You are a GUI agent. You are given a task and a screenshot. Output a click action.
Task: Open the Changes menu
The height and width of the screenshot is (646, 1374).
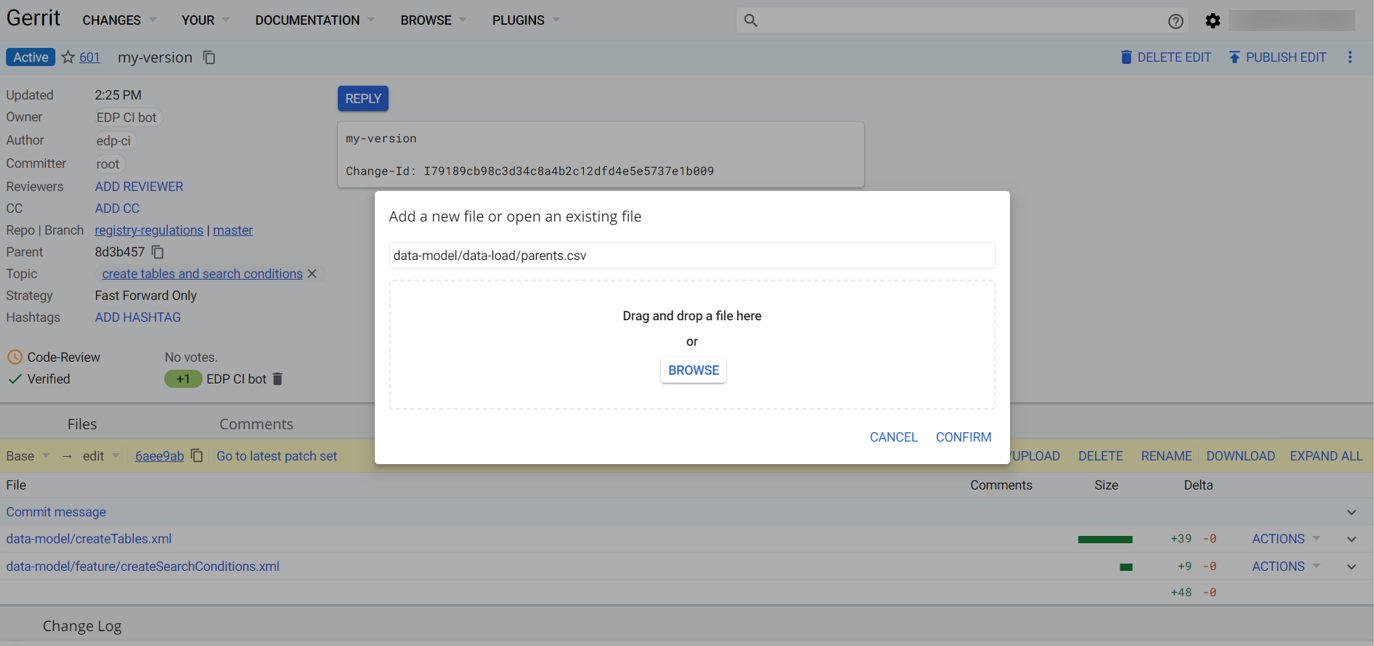(x=119, y=20)
